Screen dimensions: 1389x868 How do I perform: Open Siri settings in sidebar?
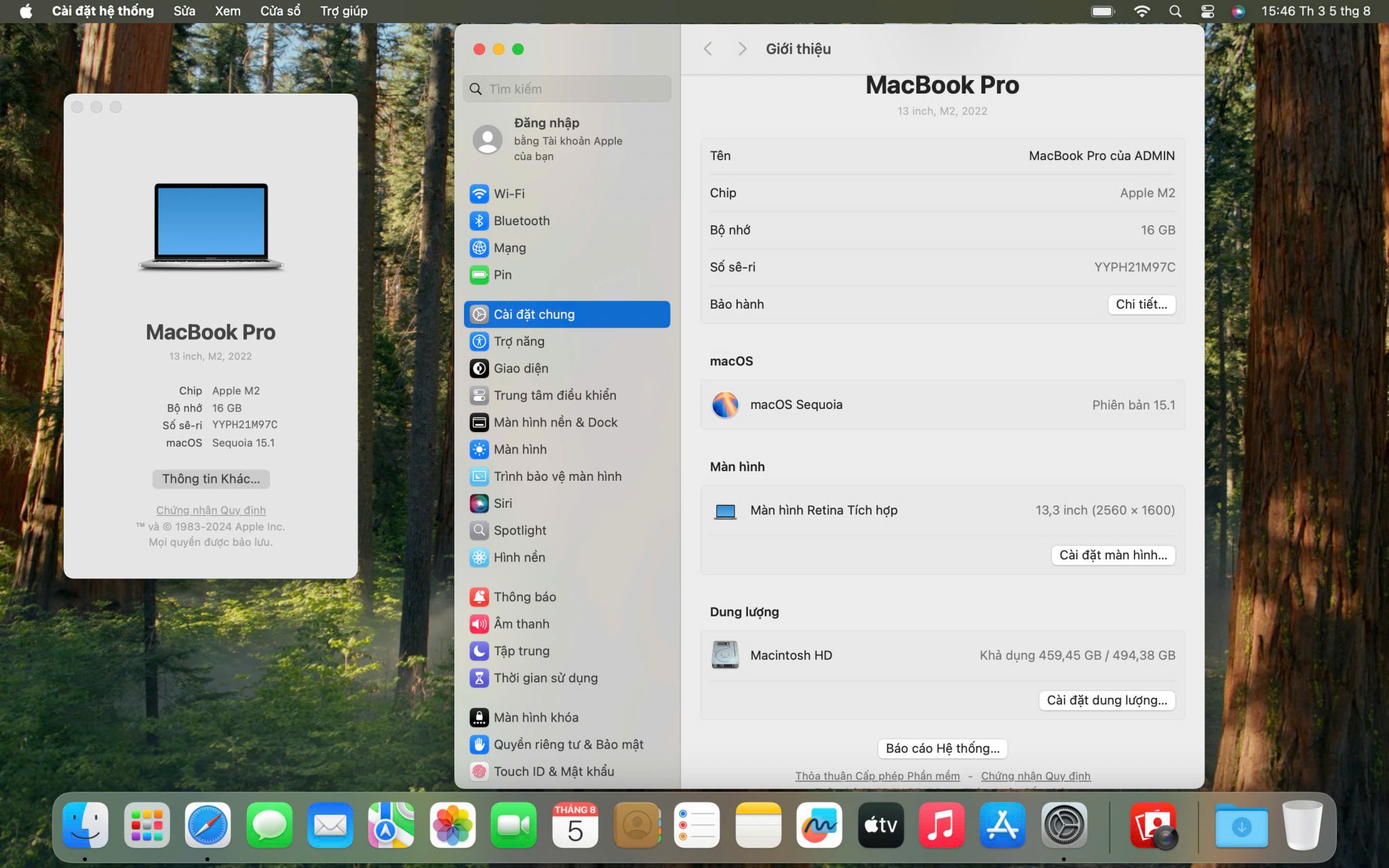tap(567, 503)
